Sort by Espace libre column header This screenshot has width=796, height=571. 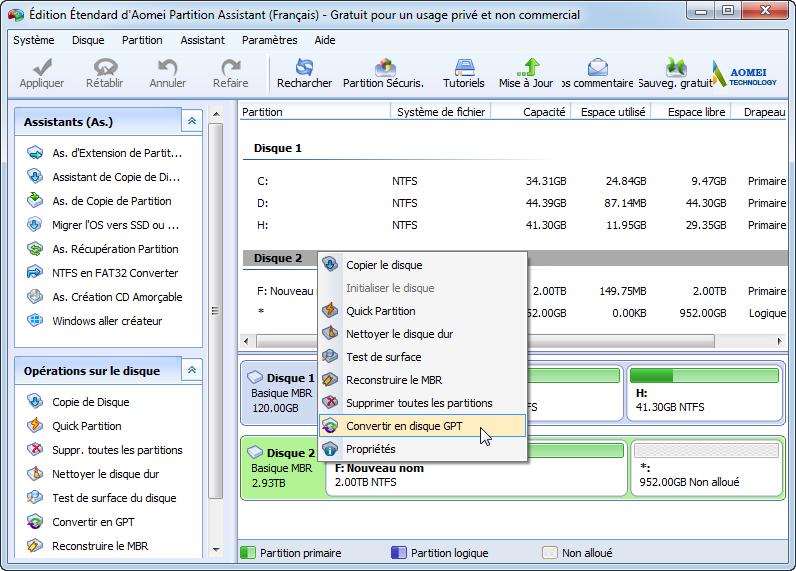tap(692, 112)
